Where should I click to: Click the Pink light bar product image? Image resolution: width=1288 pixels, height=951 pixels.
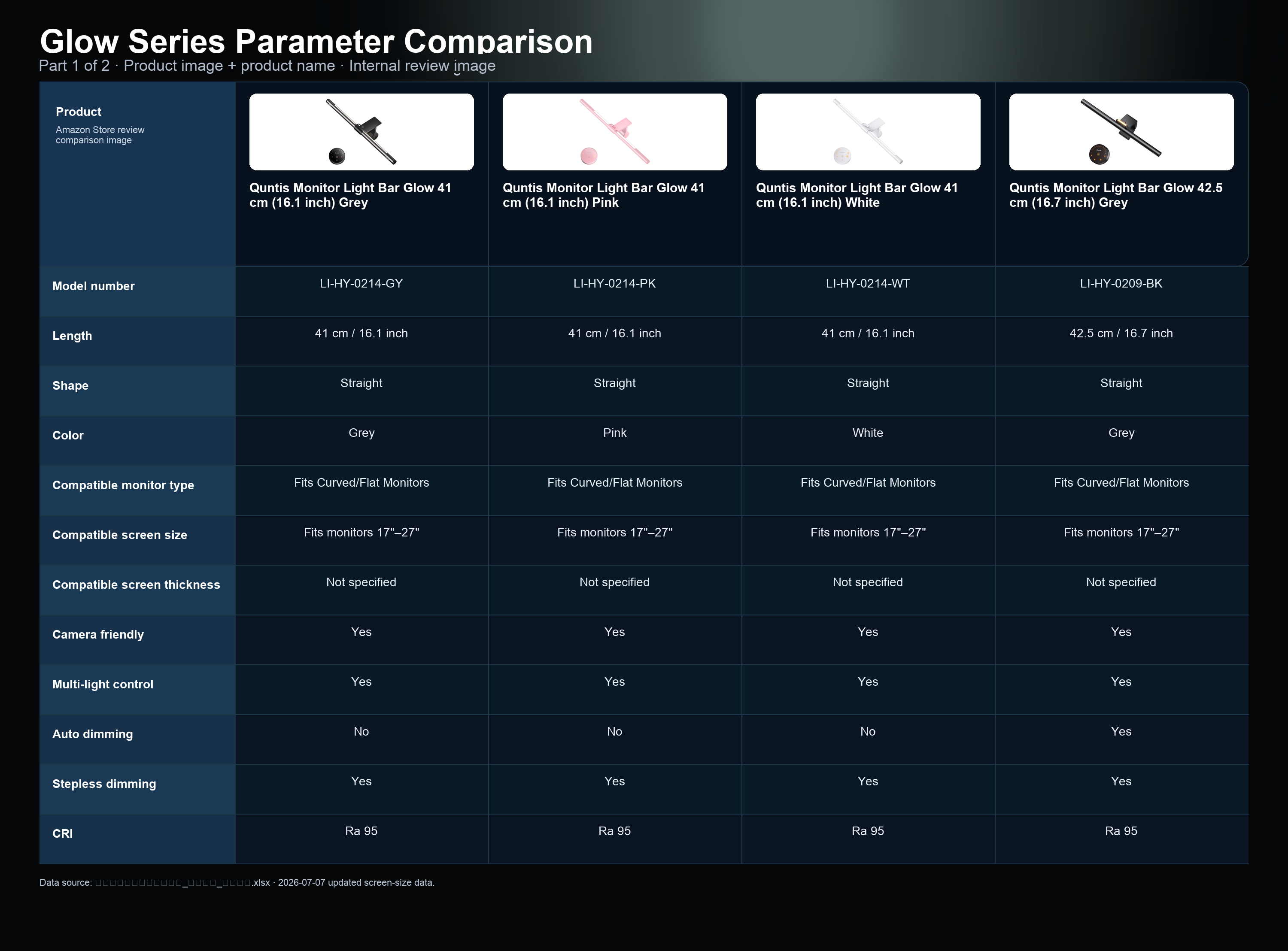tap(614, 132)
